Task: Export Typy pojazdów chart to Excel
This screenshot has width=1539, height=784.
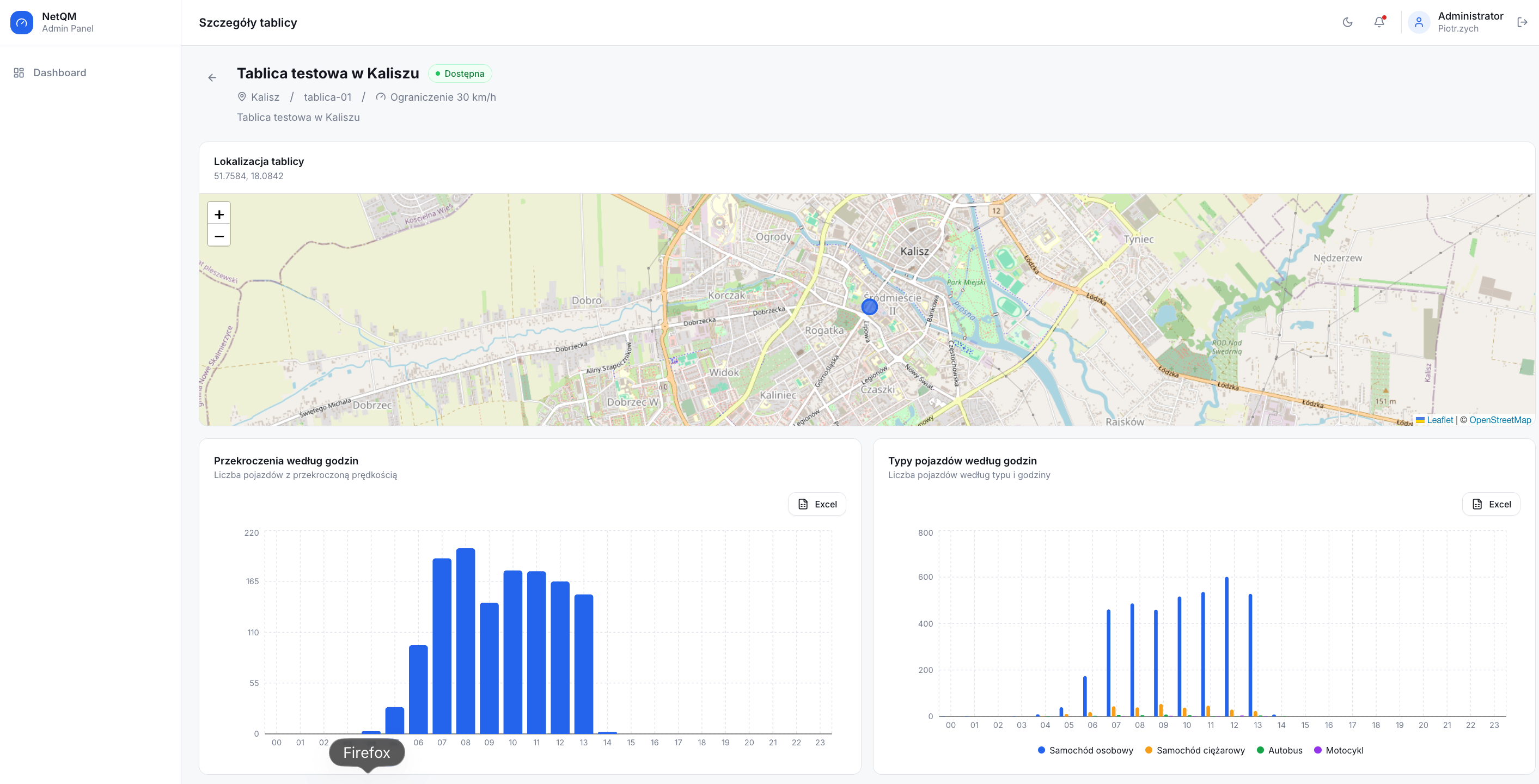Action: pyautogui.click(x=1491, y=504)
